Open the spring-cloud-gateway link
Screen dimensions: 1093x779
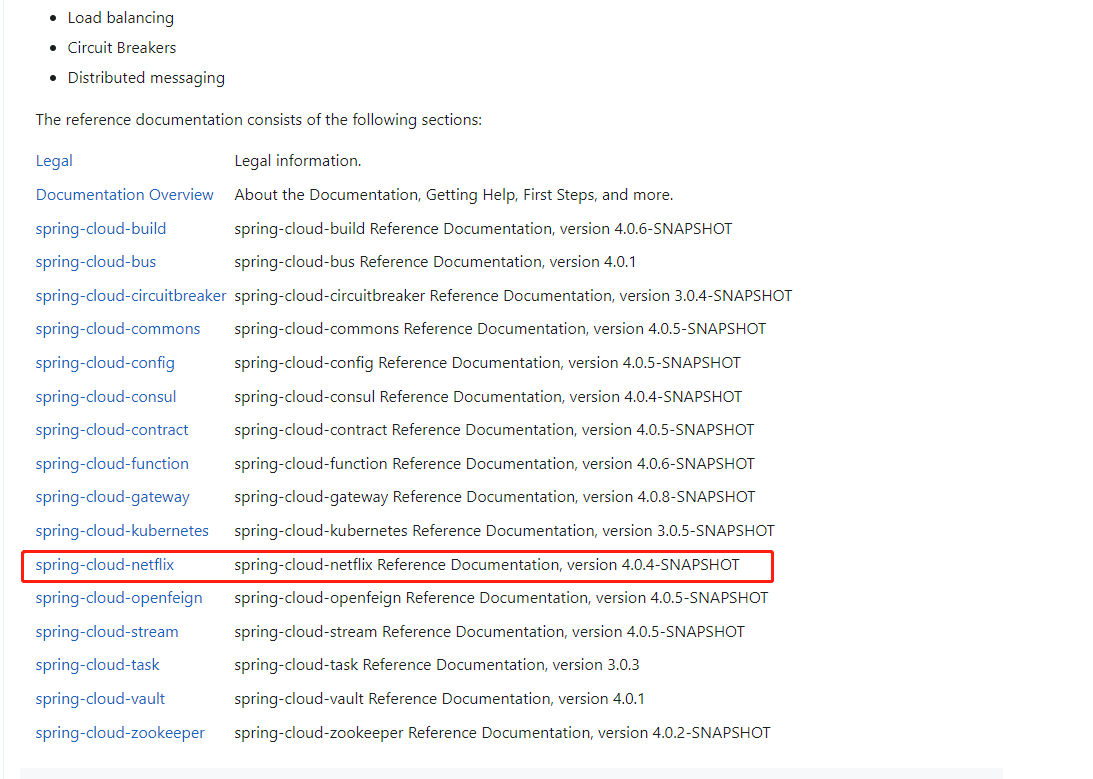click(113, 497)
